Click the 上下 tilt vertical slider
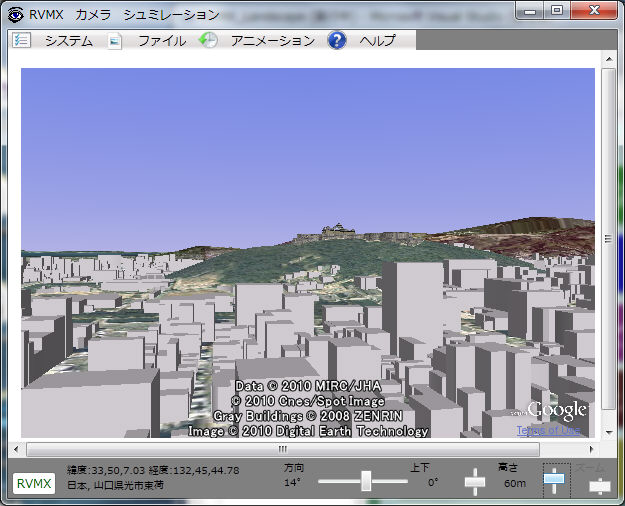The height and width of the screenshot is (506, 625). tap(474, 482)
